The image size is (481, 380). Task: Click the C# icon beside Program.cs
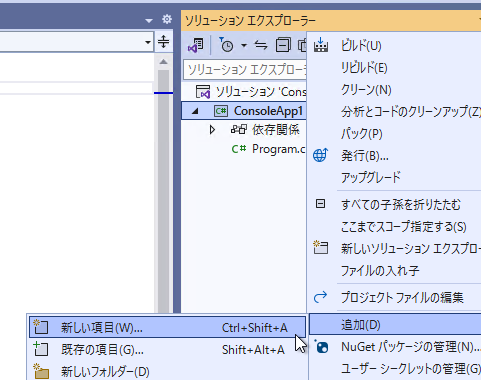pyautogui.click(x=239, y=149)
